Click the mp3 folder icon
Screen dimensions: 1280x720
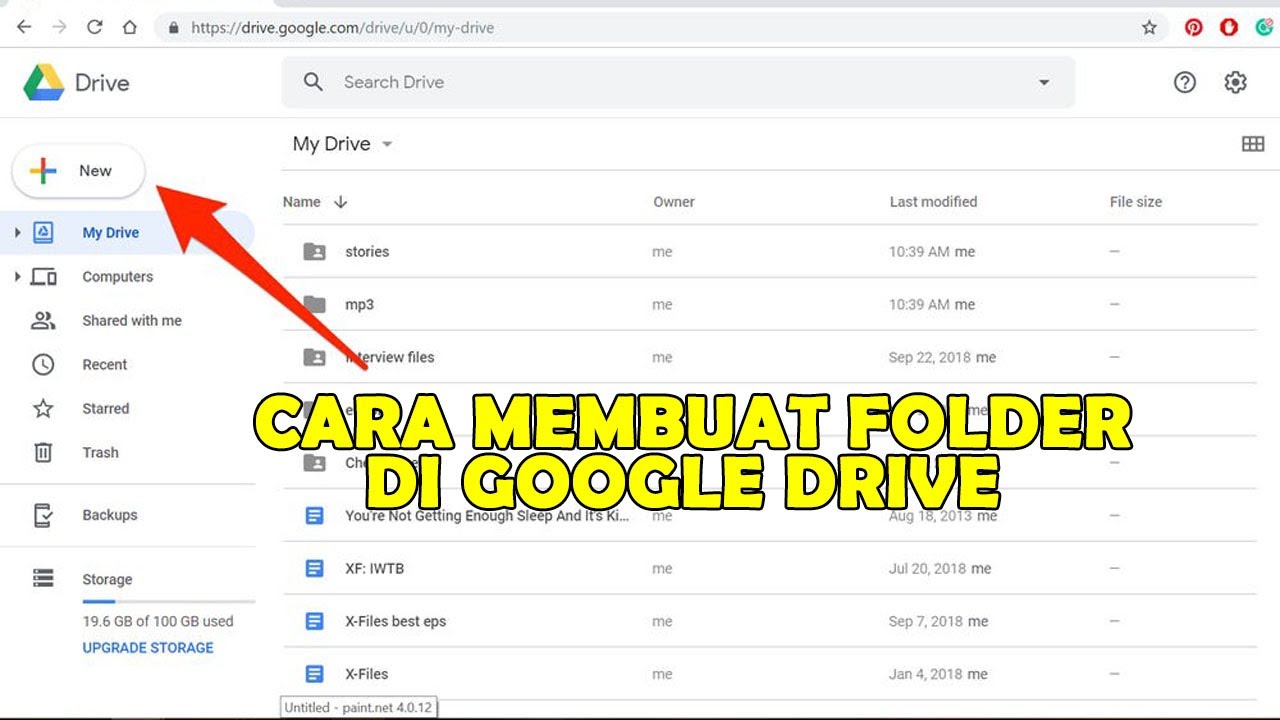[x=314, y=304]
